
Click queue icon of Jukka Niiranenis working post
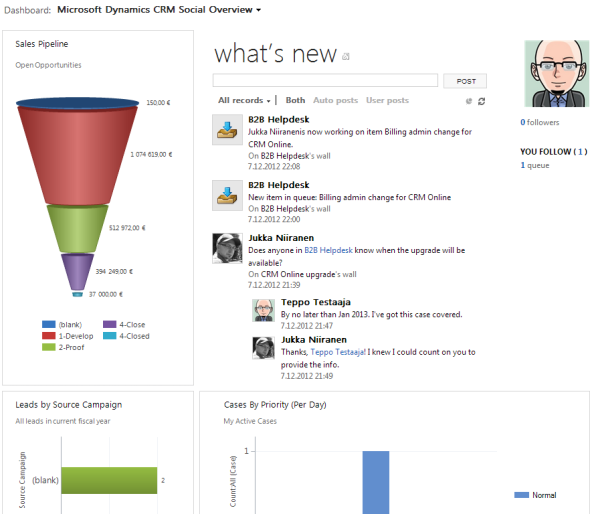point(227,130)
